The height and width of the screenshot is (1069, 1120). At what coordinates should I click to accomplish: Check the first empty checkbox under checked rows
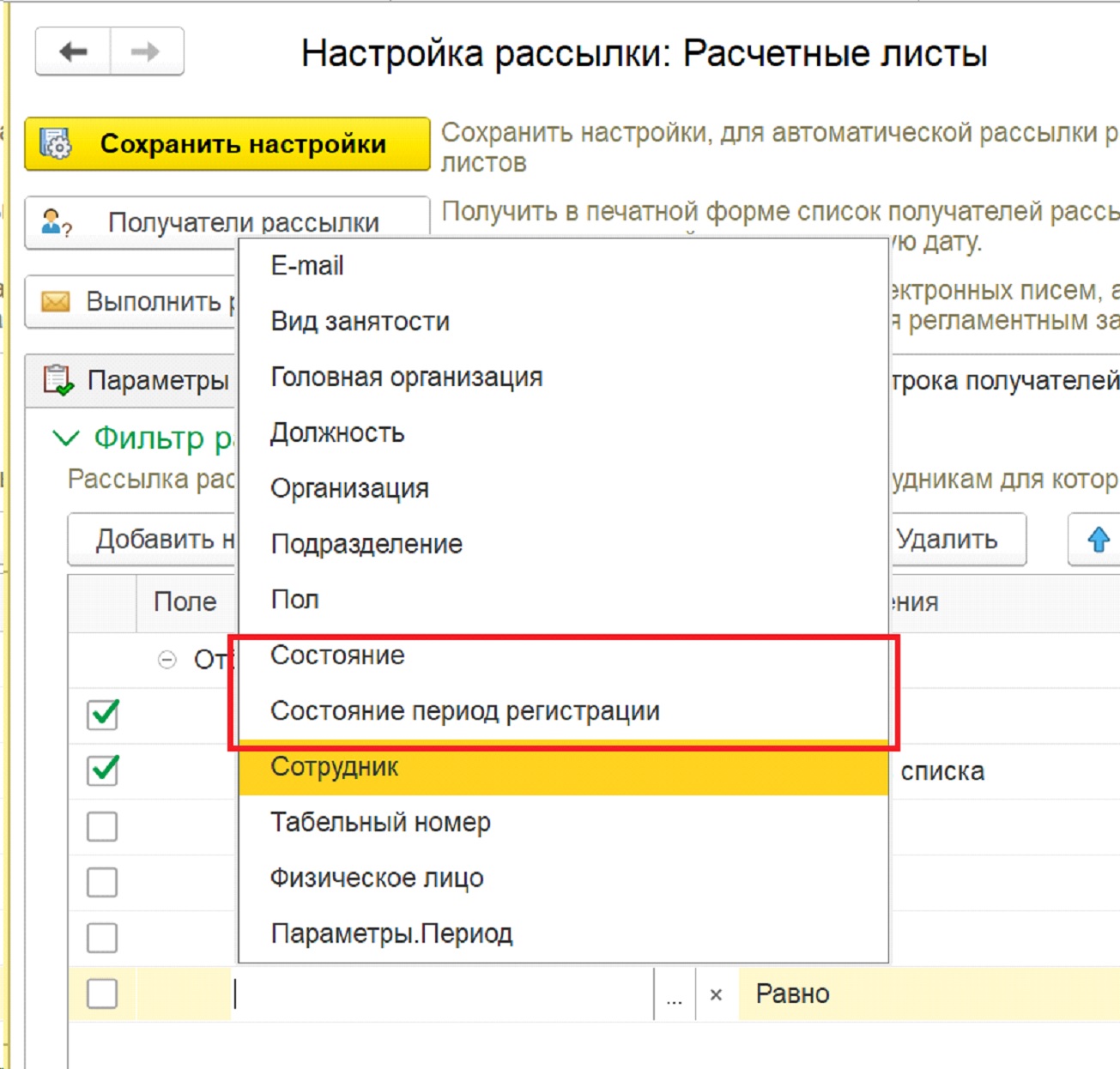pyautogui.click(x=103, y=826)
